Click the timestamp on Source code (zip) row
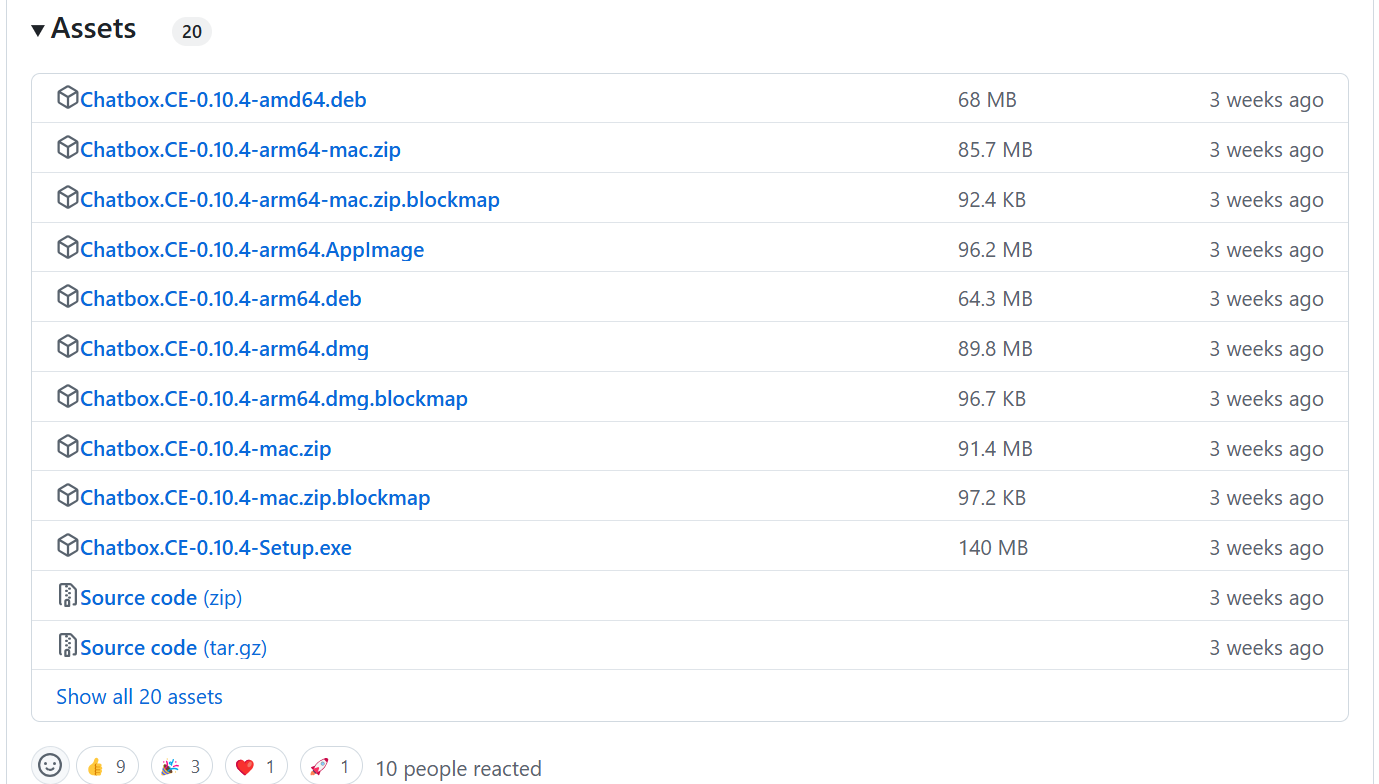Screen dimensions: 1379x784 (x=1266, y=598)
